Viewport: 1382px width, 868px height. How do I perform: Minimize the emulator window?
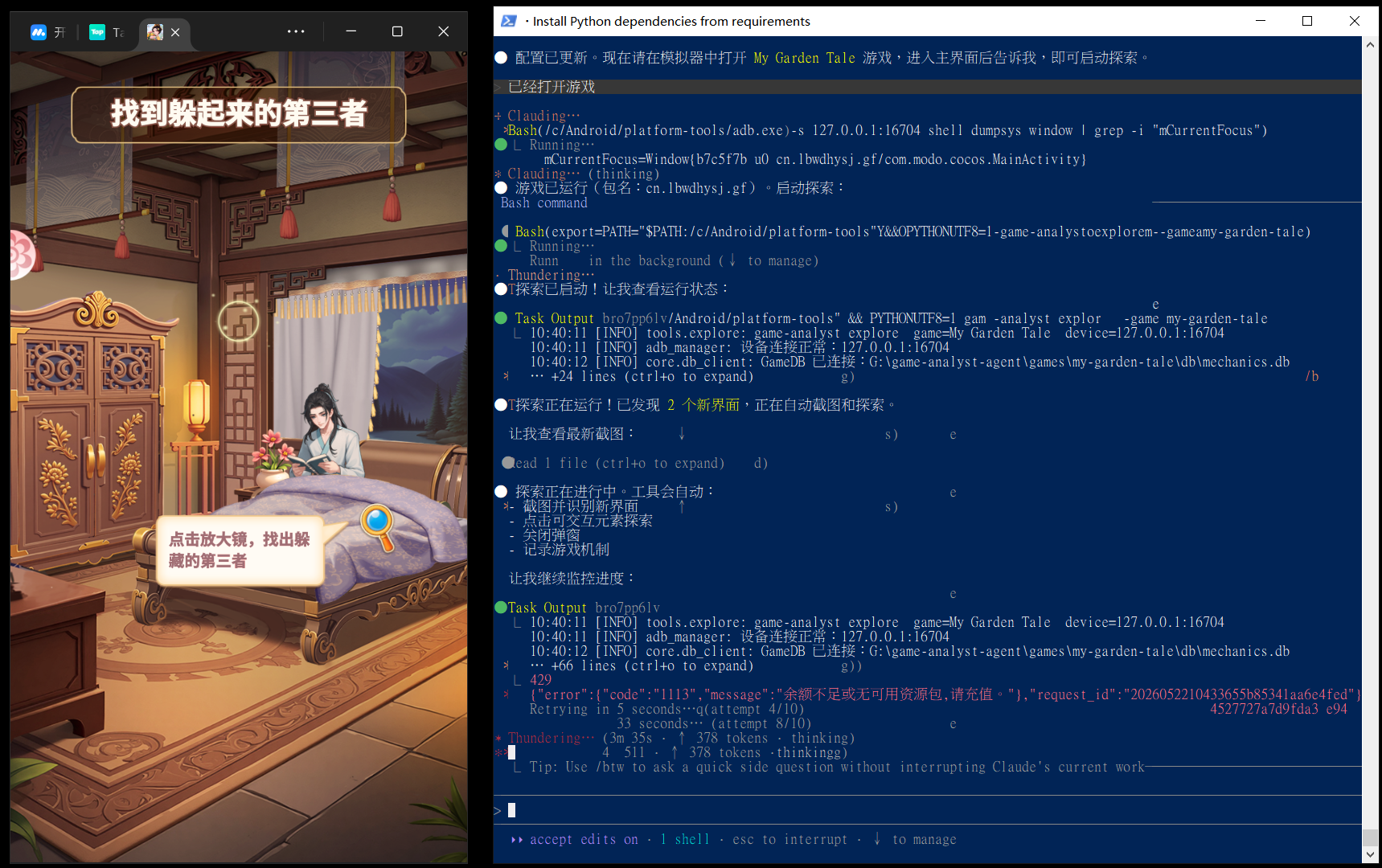(351, 31)
